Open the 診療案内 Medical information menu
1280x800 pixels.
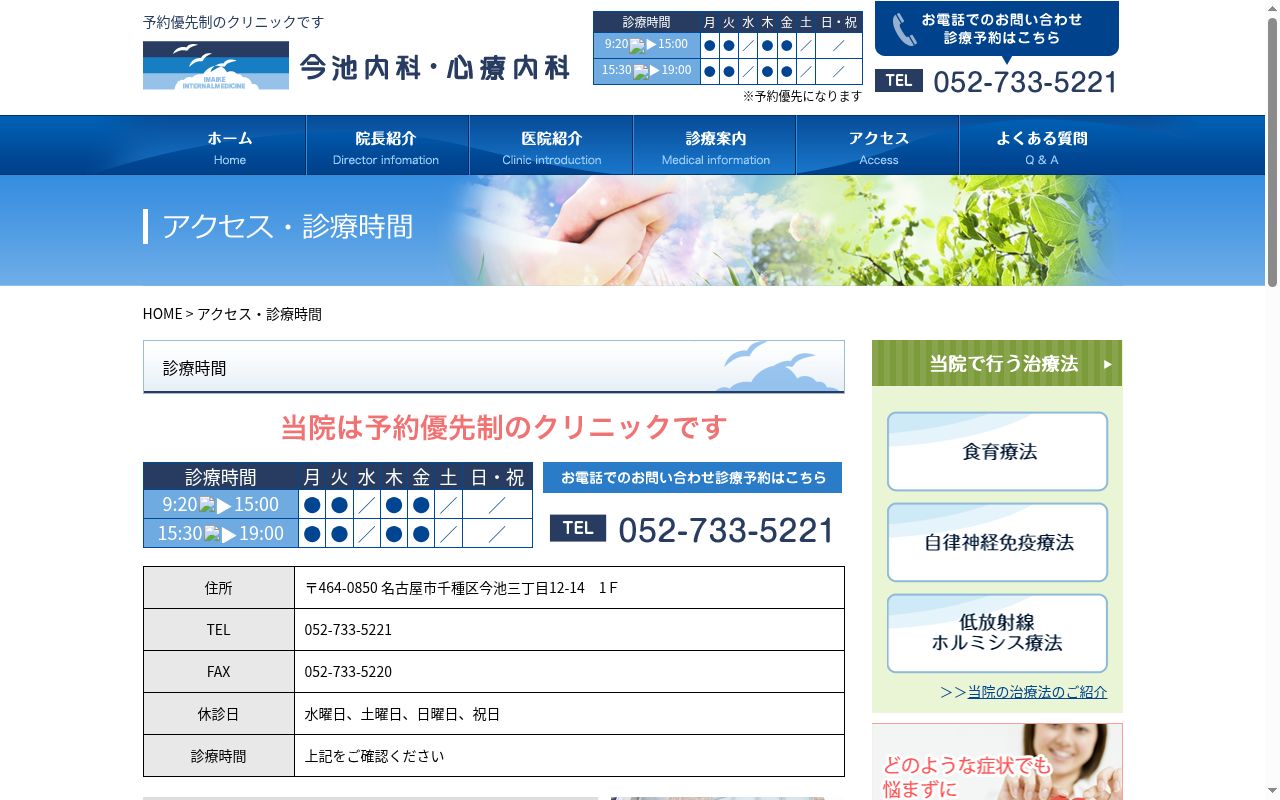[x=715, y=146]
